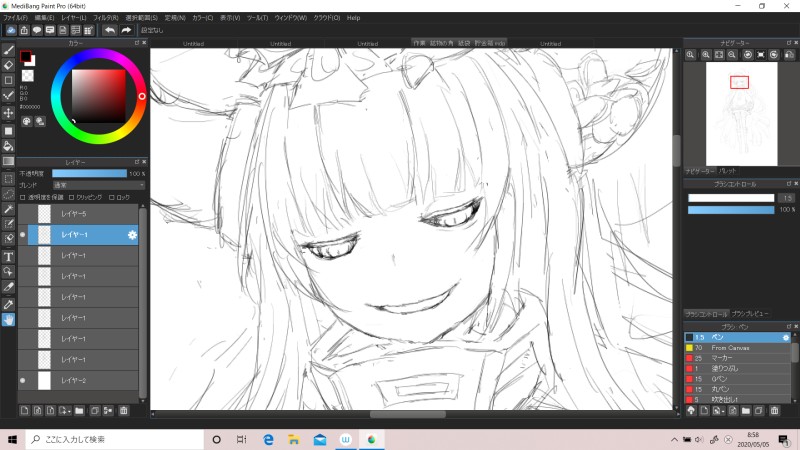The image size is (800, 450).
Task: Click the Navigator canvas thumbnail
Action: click(x=741, y=114)
